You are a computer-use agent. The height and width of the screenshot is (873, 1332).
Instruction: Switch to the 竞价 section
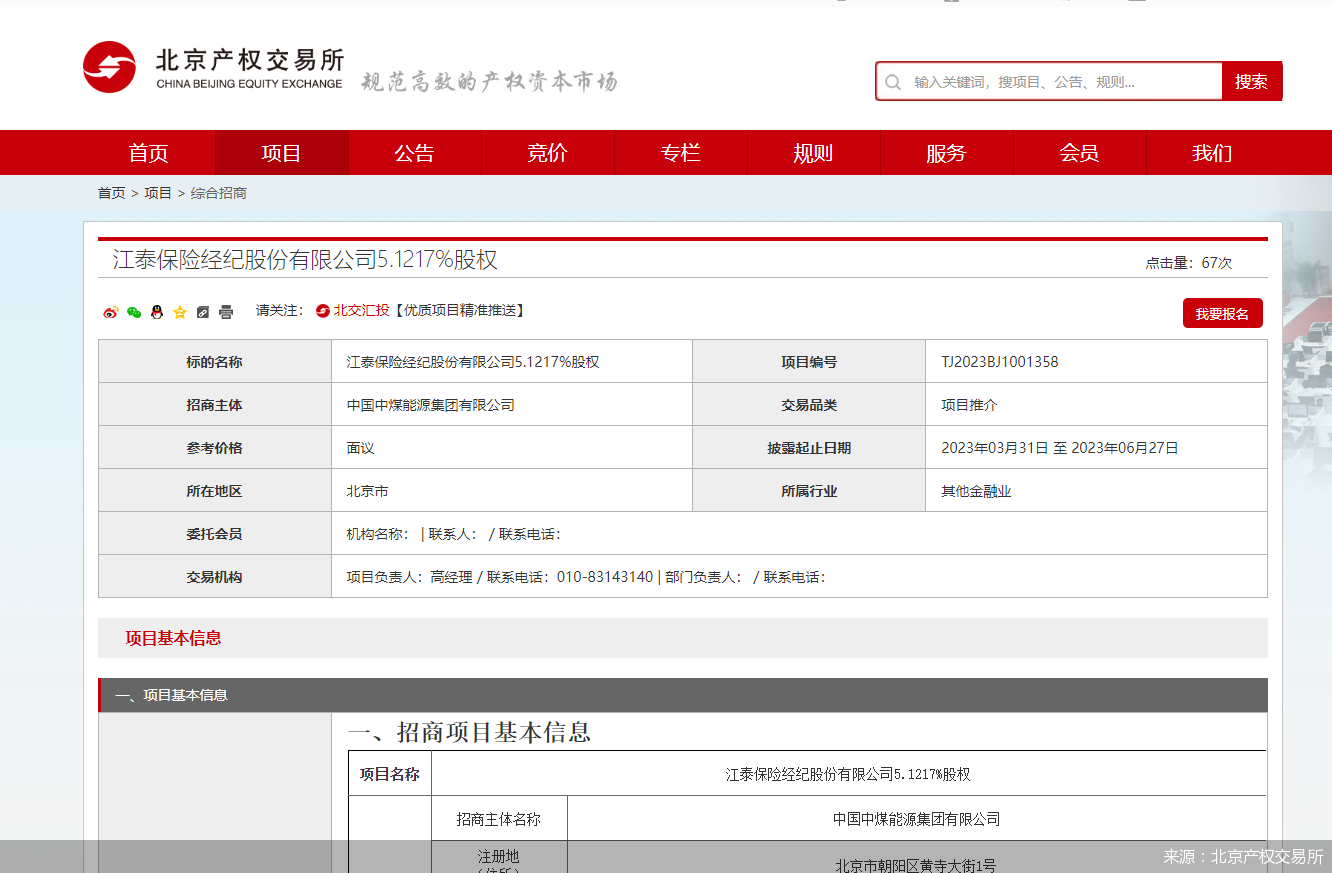[548, 152]
